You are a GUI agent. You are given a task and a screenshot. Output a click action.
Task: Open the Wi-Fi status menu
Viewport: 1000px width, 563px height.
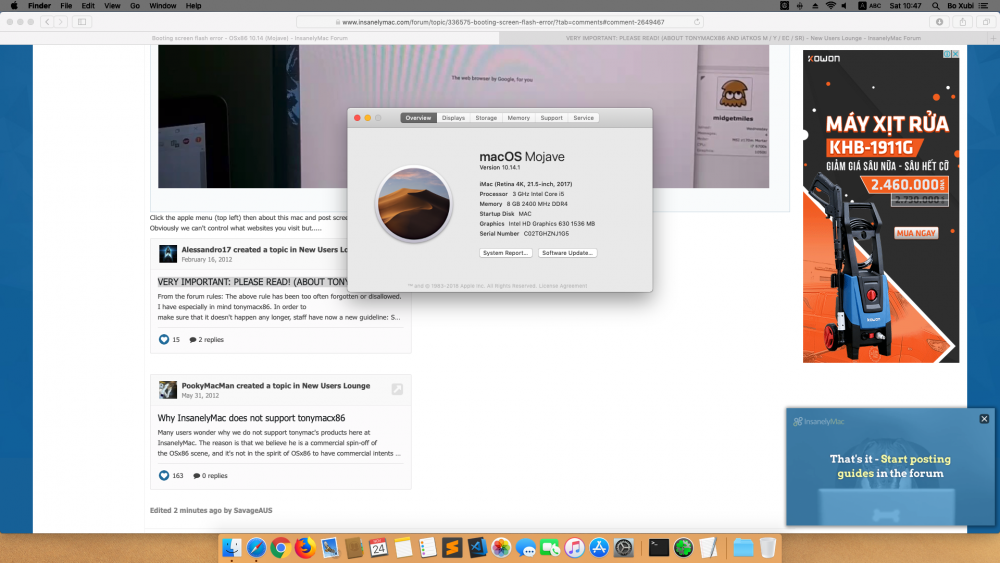pos(830,6)
